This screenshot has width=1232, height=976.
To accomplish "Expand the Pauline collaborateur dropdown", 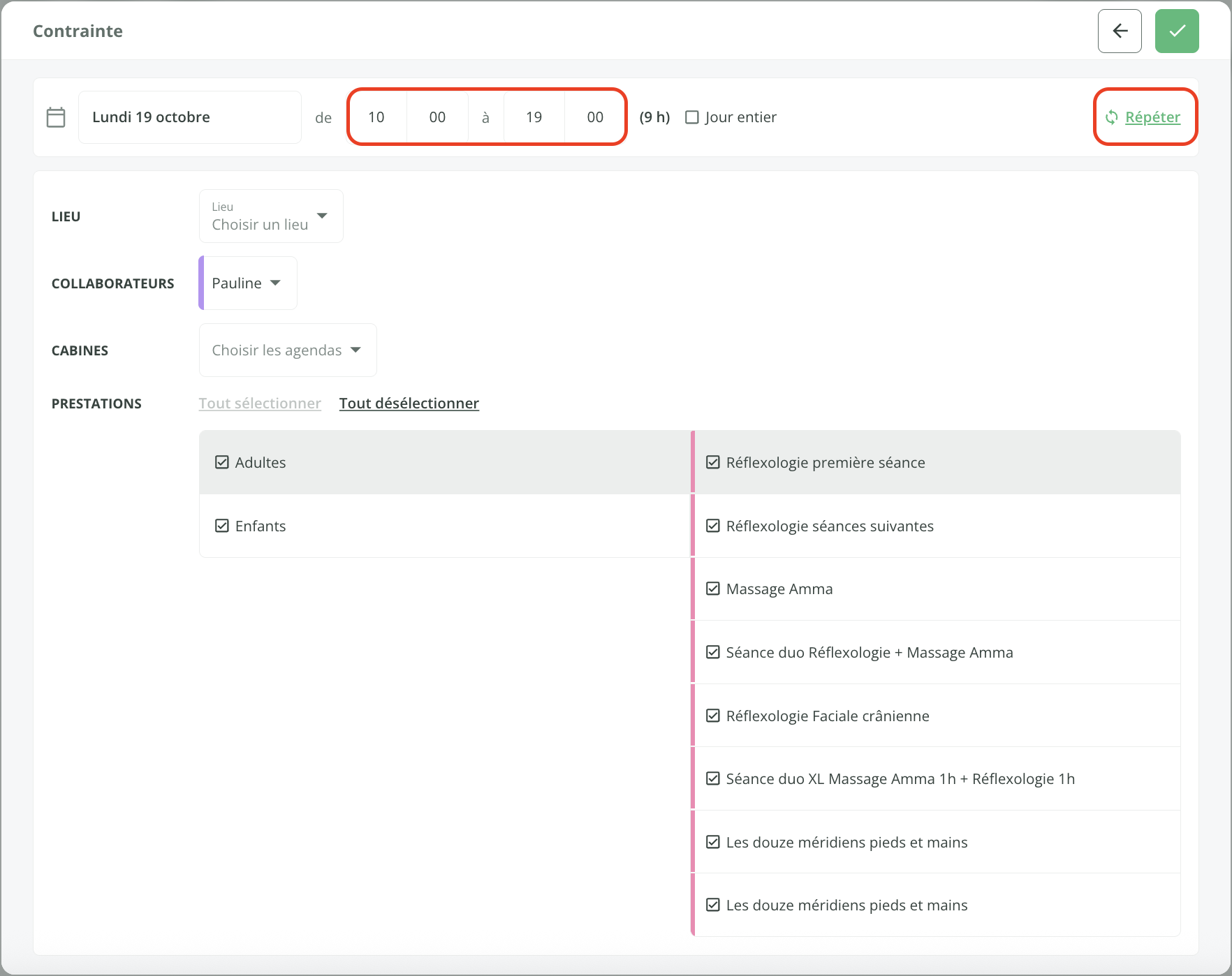I will [248, 283].
